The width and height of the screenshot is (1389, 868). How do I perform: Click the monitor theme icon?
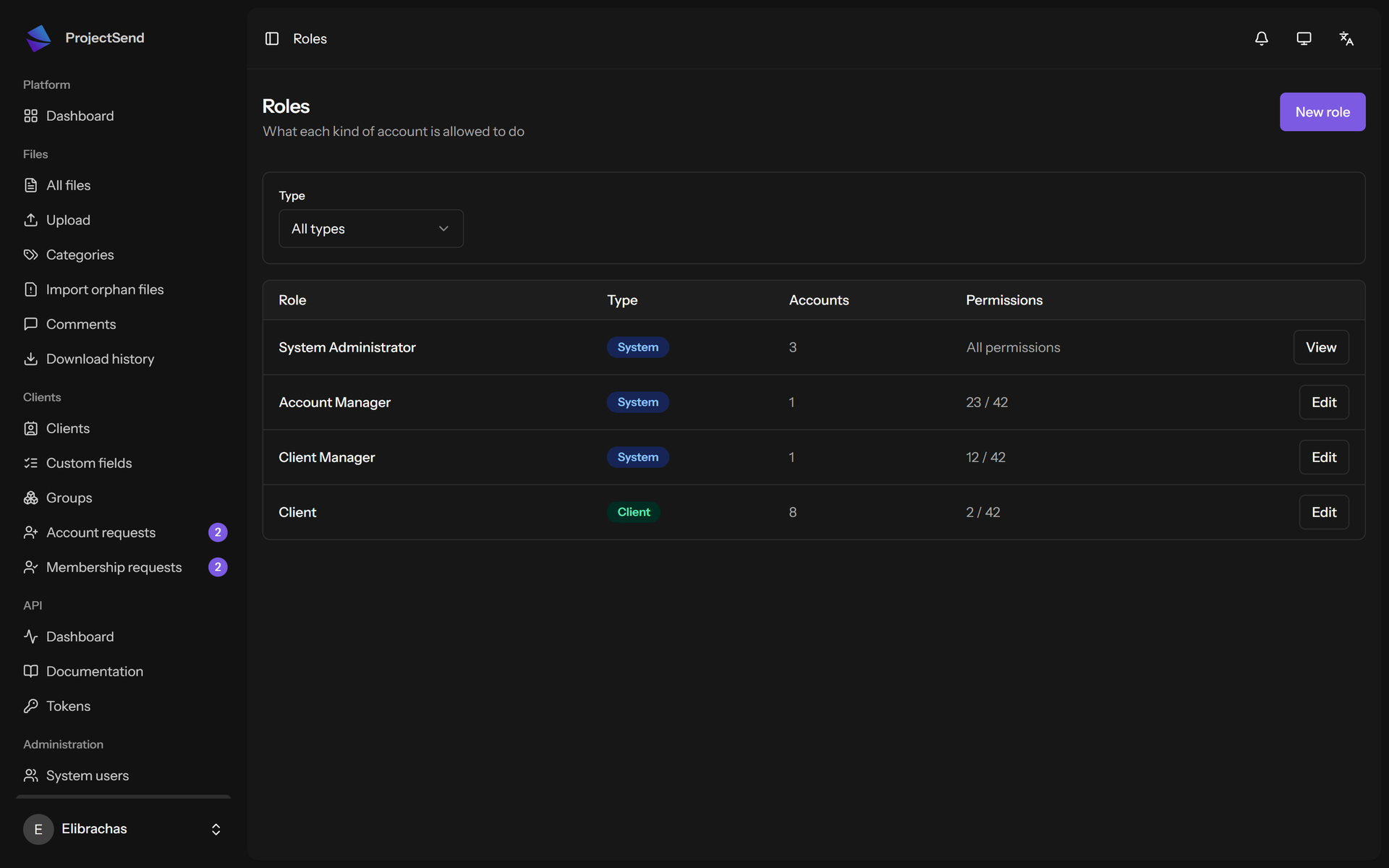(1304, 38)
